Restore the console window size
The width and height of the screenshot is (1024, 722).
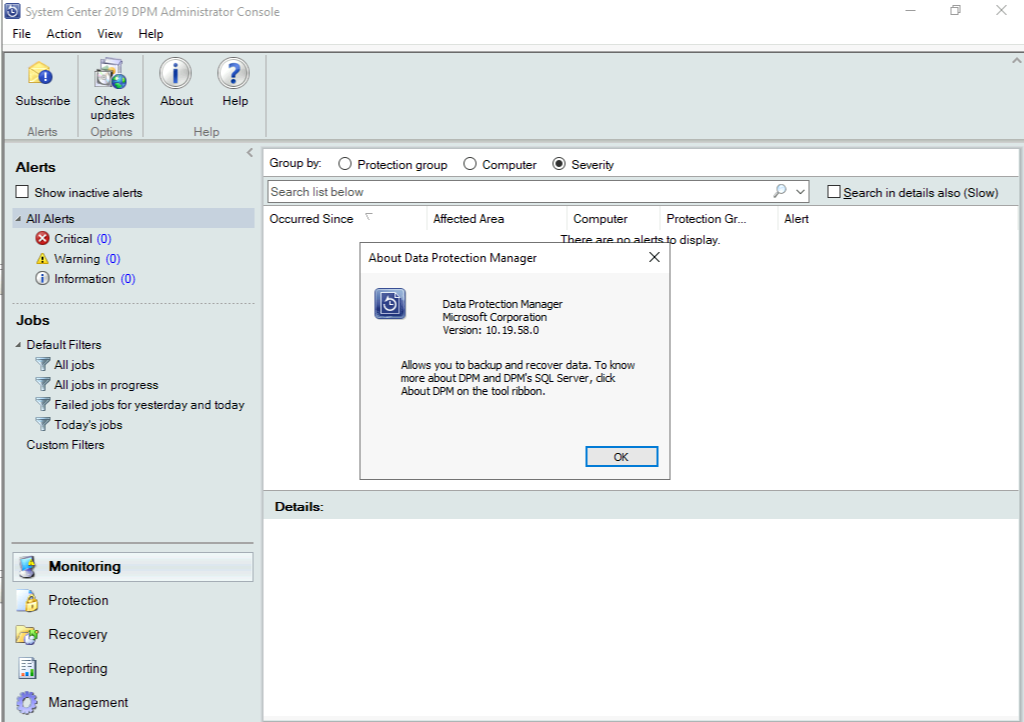coord(955,10)
